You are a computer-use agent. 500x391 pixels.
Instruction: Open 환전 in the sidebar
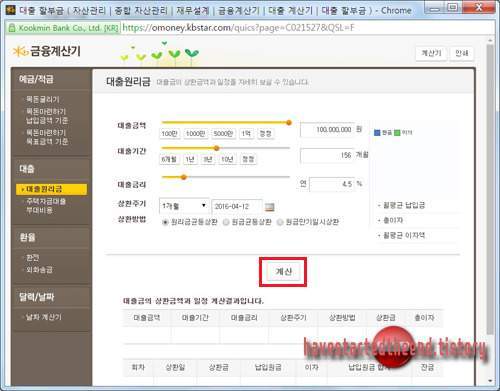[32, 257]
